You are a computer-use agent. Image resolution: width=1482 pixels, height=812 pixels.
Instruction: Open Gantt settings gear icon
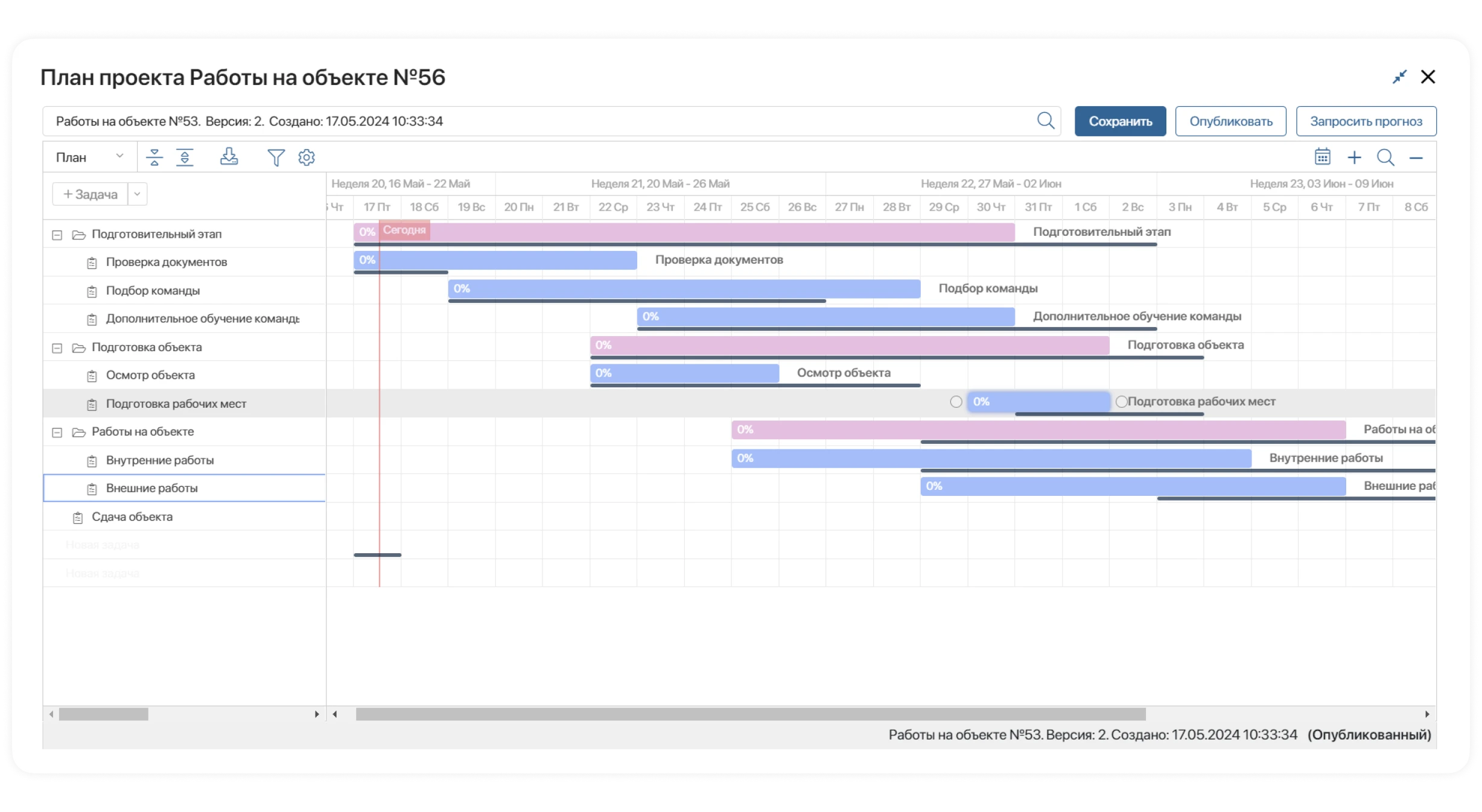307,157
